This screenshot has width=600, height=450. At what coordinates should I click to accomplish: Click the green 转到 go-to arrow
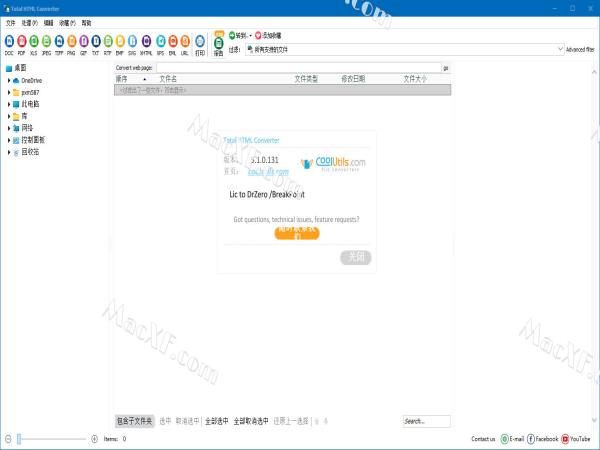[x=232, y=35]
